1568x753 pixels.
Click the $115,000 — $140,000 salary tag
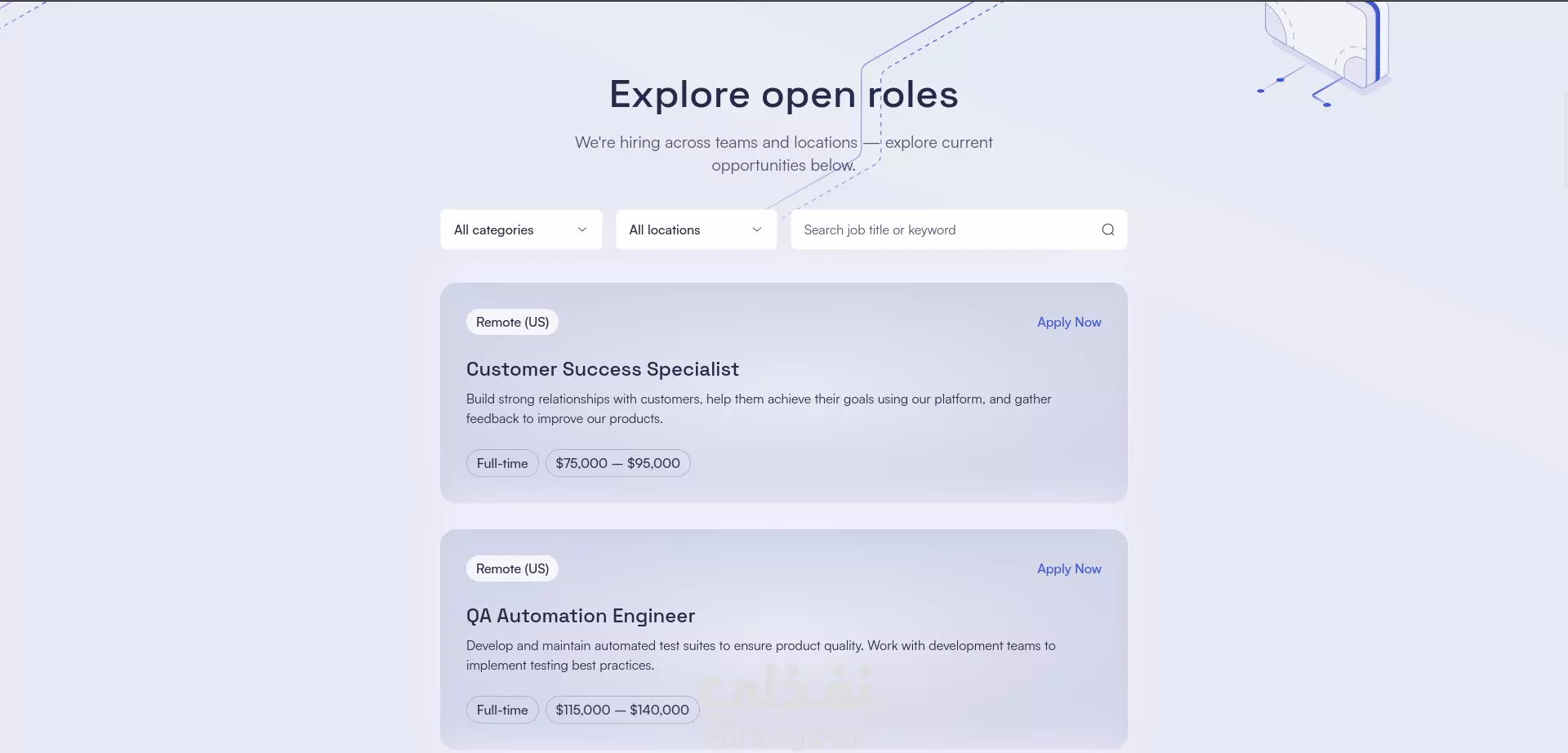(622, 710)
